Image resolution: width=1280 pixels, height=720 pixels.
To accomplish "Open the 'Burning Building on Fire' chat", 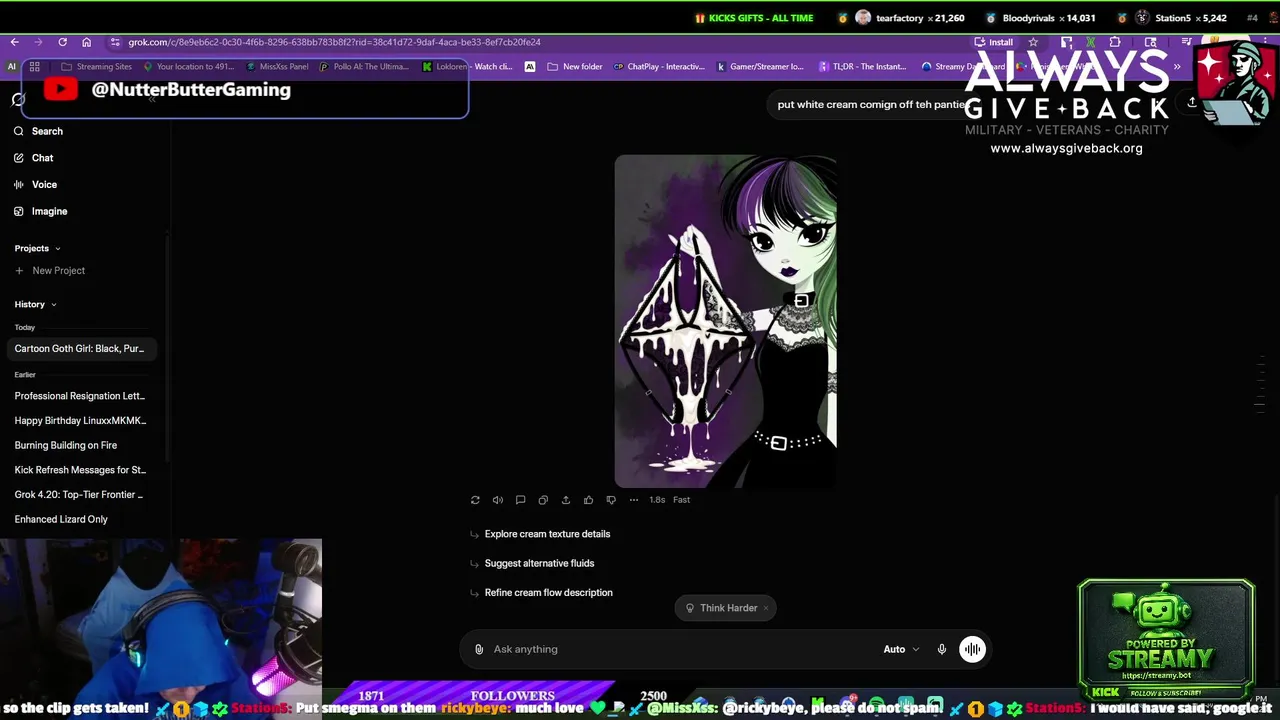I will click(x=66, y=445).
